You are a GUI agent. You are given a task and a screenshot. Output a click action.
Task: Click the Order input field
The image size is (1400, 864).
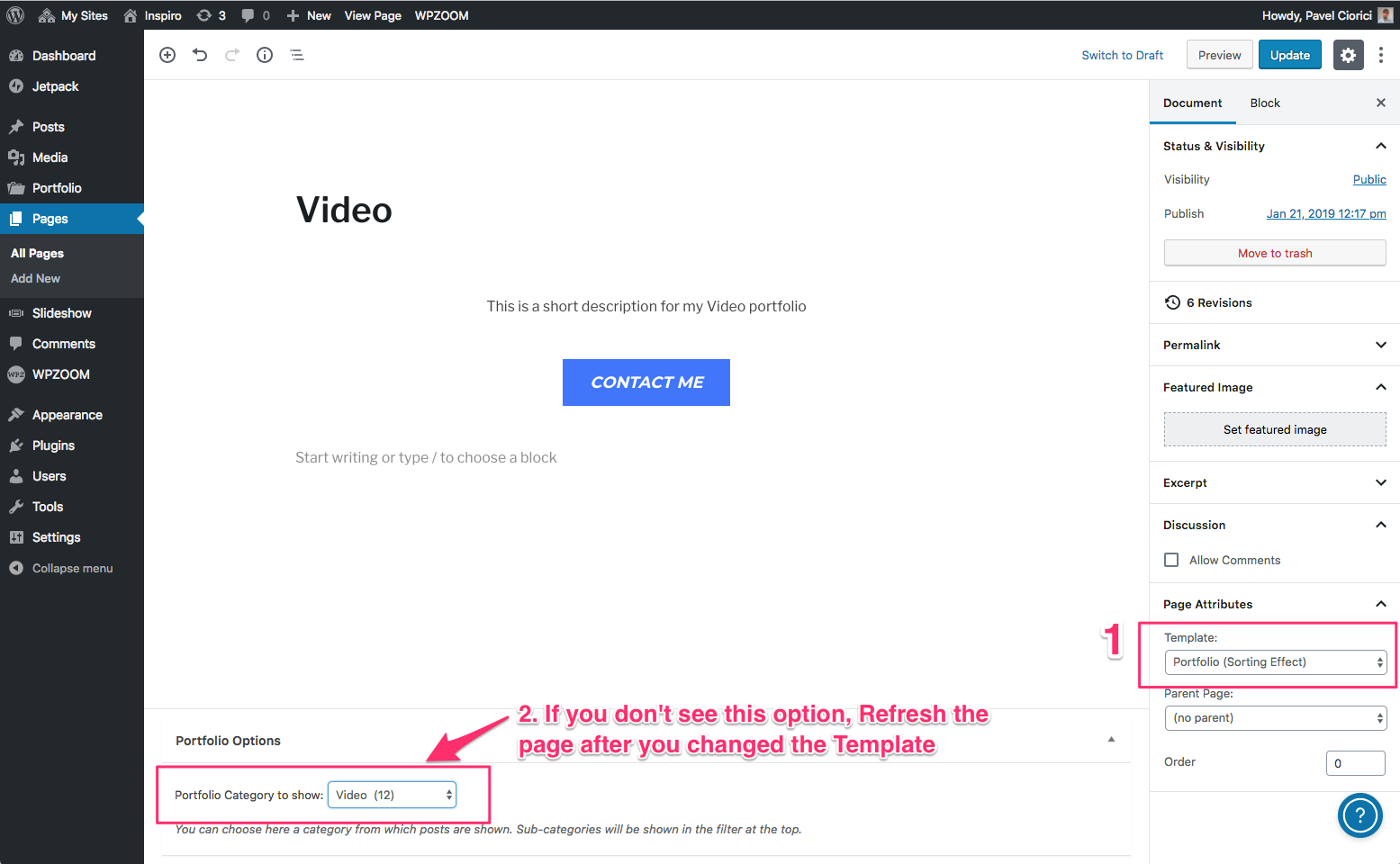click(1355, 763)
